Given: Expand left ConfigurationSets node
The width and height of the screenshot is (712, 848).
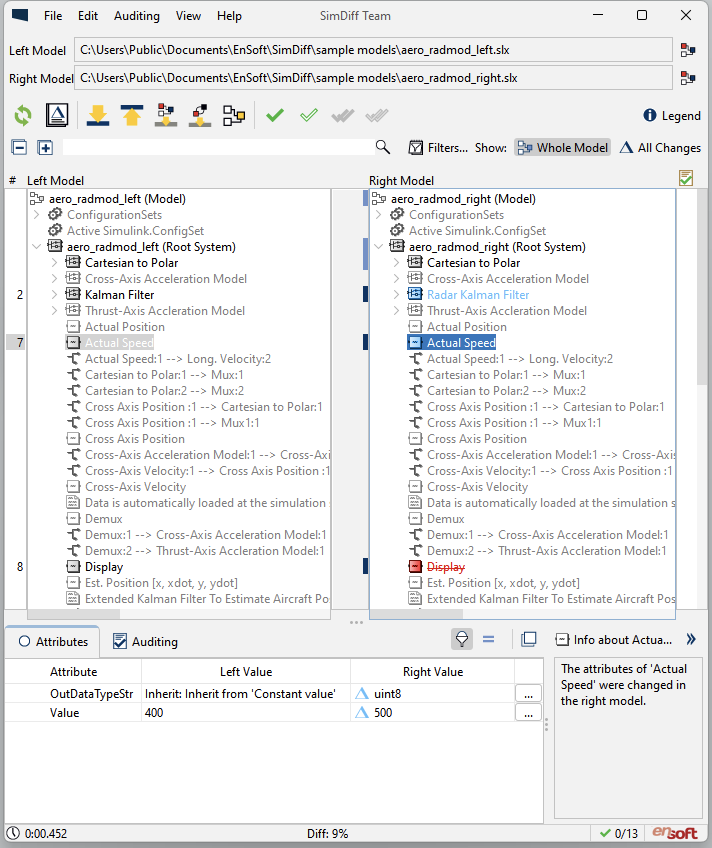Looking at the screenshot, I should click(37, 215).
